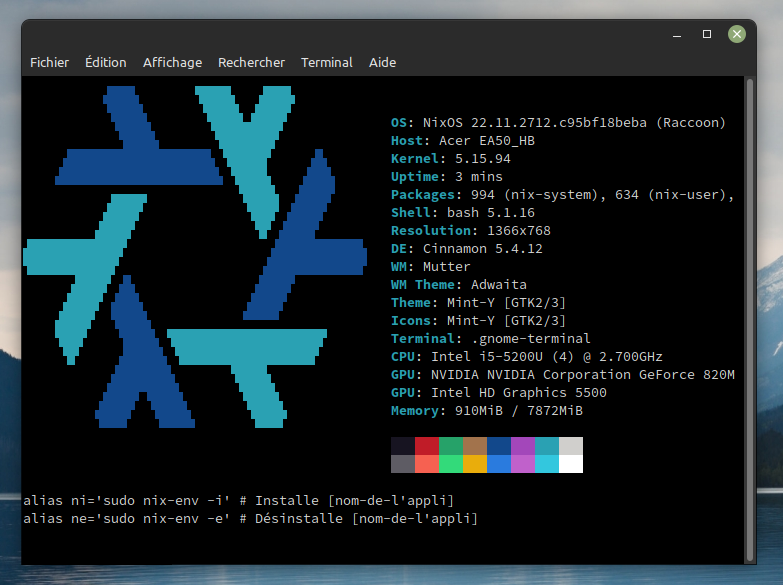Close the terminal with the green X button

tap(737, 34)
